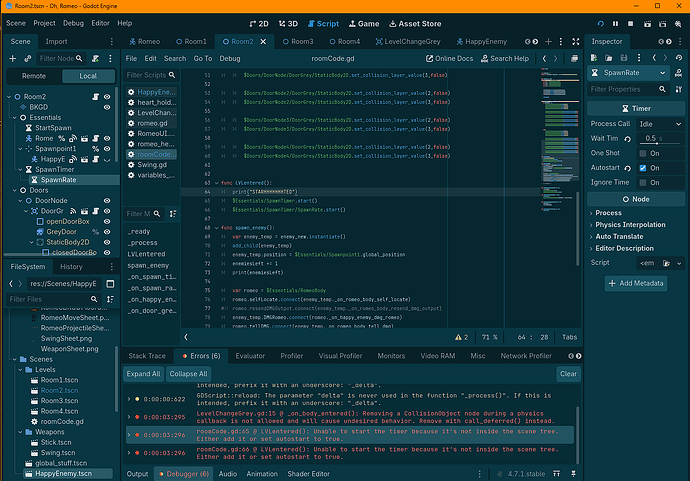Collapse the Doors node tree
The height and width of the screenshot is (481, 690).
click(x=15, y=190)
